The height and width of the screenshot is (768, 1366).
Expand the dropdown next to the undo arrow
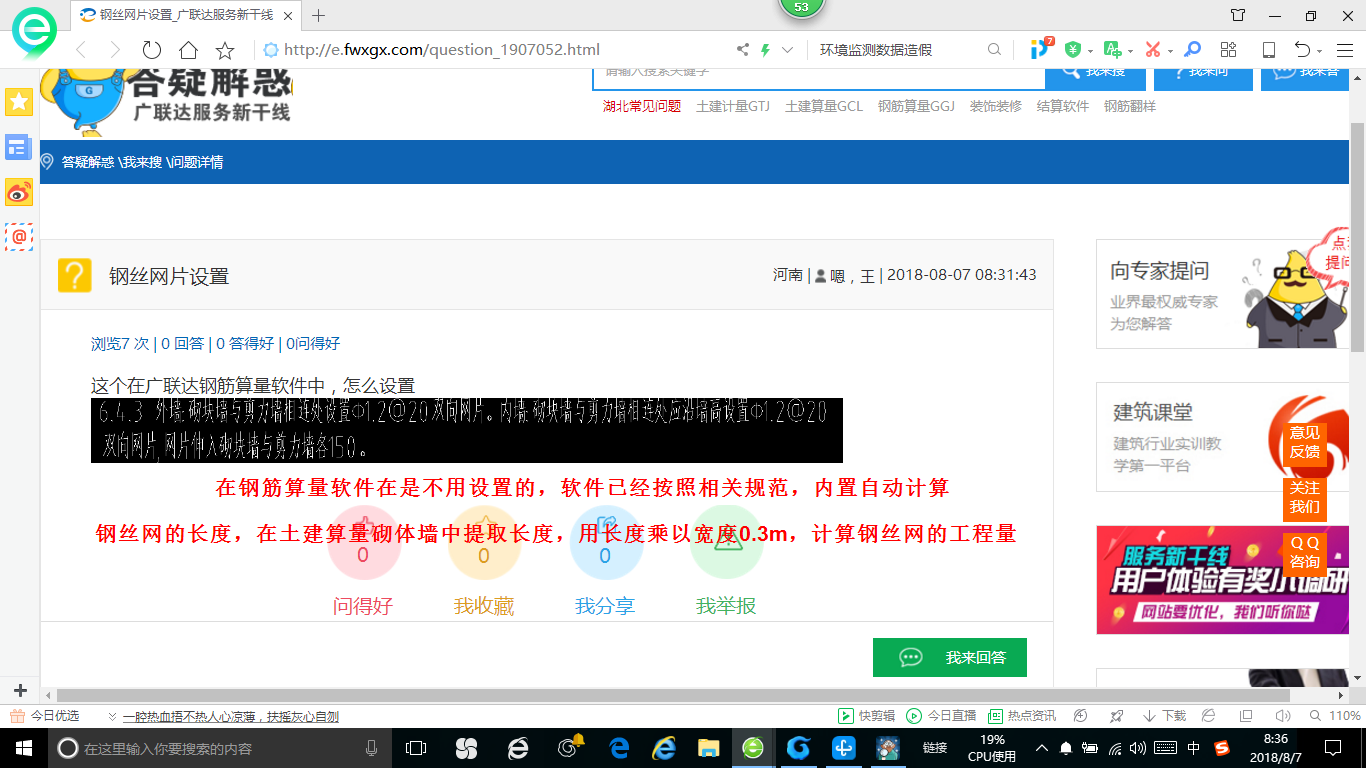(x=1319, y=51)
